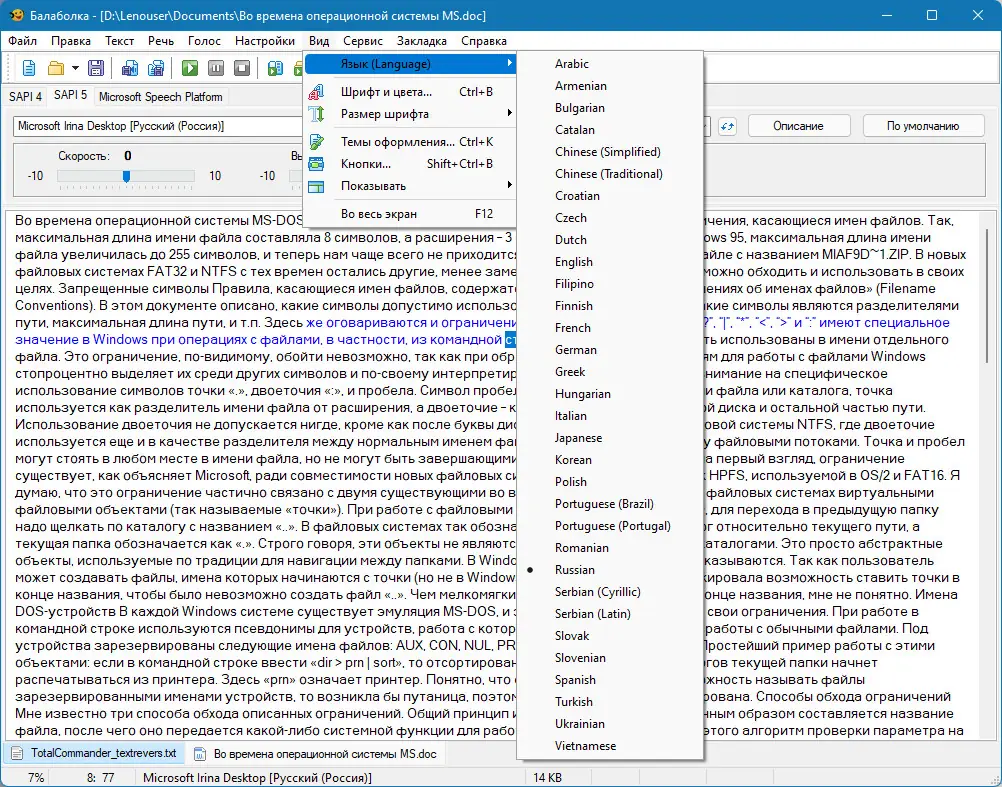
Task: Click the Open file folder icon
Action: click(x=55, y=68)
